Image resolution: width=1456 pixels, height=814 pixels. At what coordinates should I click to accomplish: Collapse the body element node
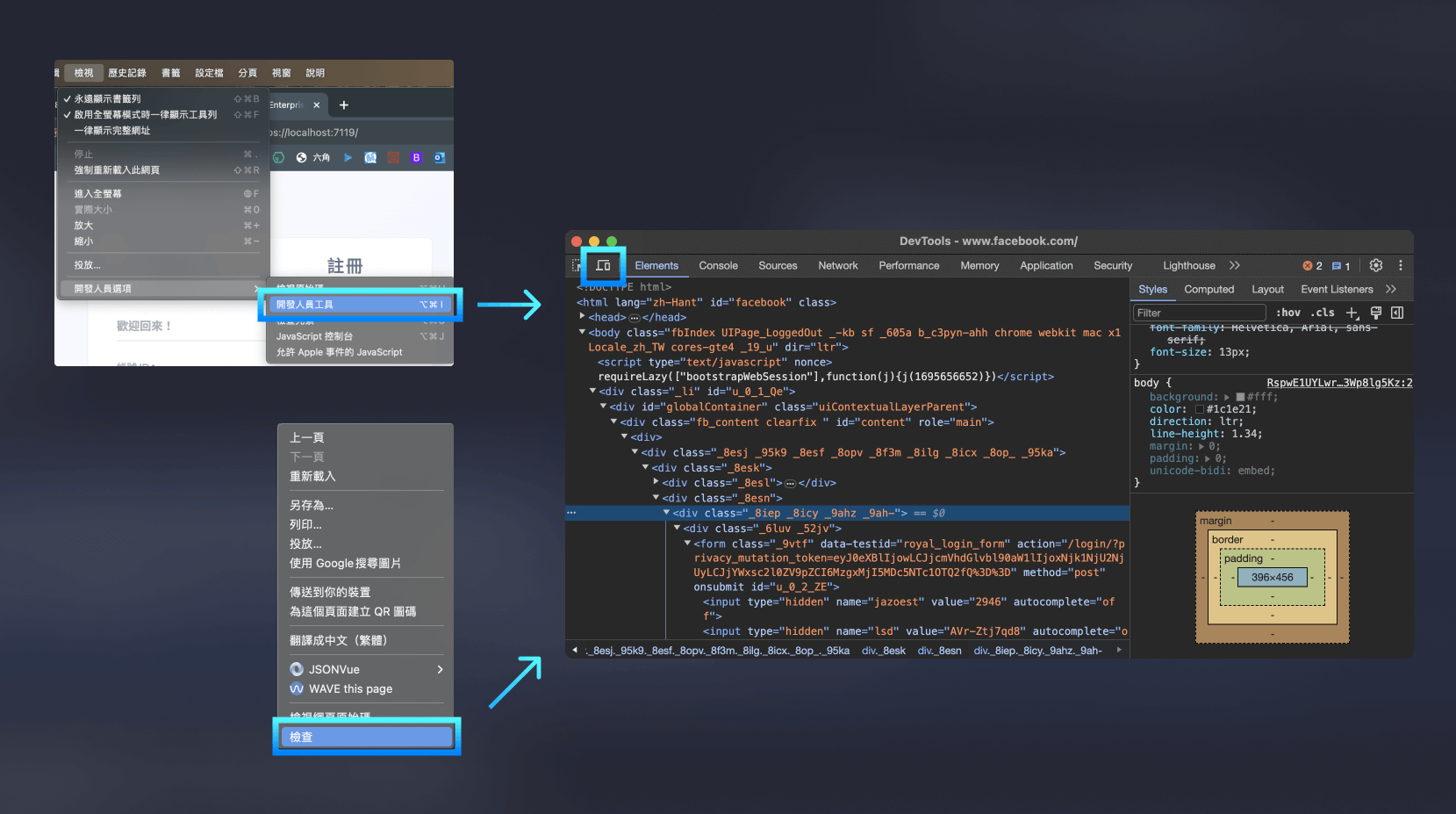tap(582, 332)
